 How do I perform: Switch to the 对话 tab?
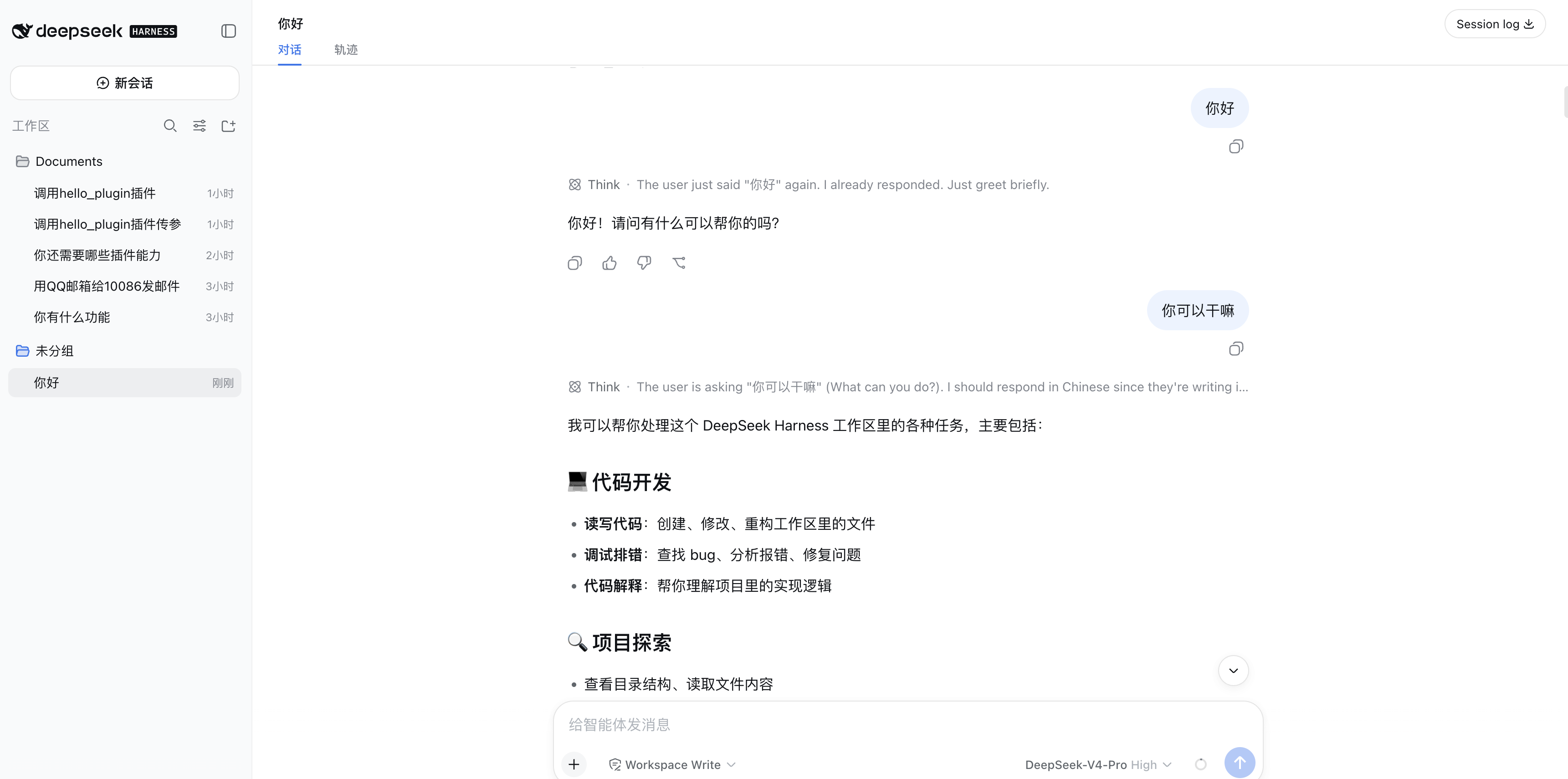(x=290, y=50)
